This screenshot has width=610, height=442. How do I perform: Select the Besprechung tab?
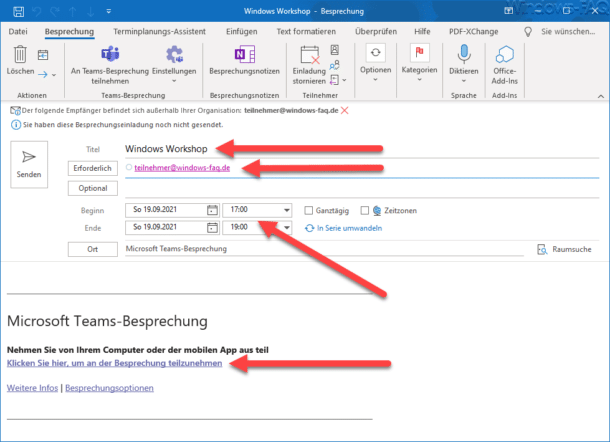pos(69,32)
